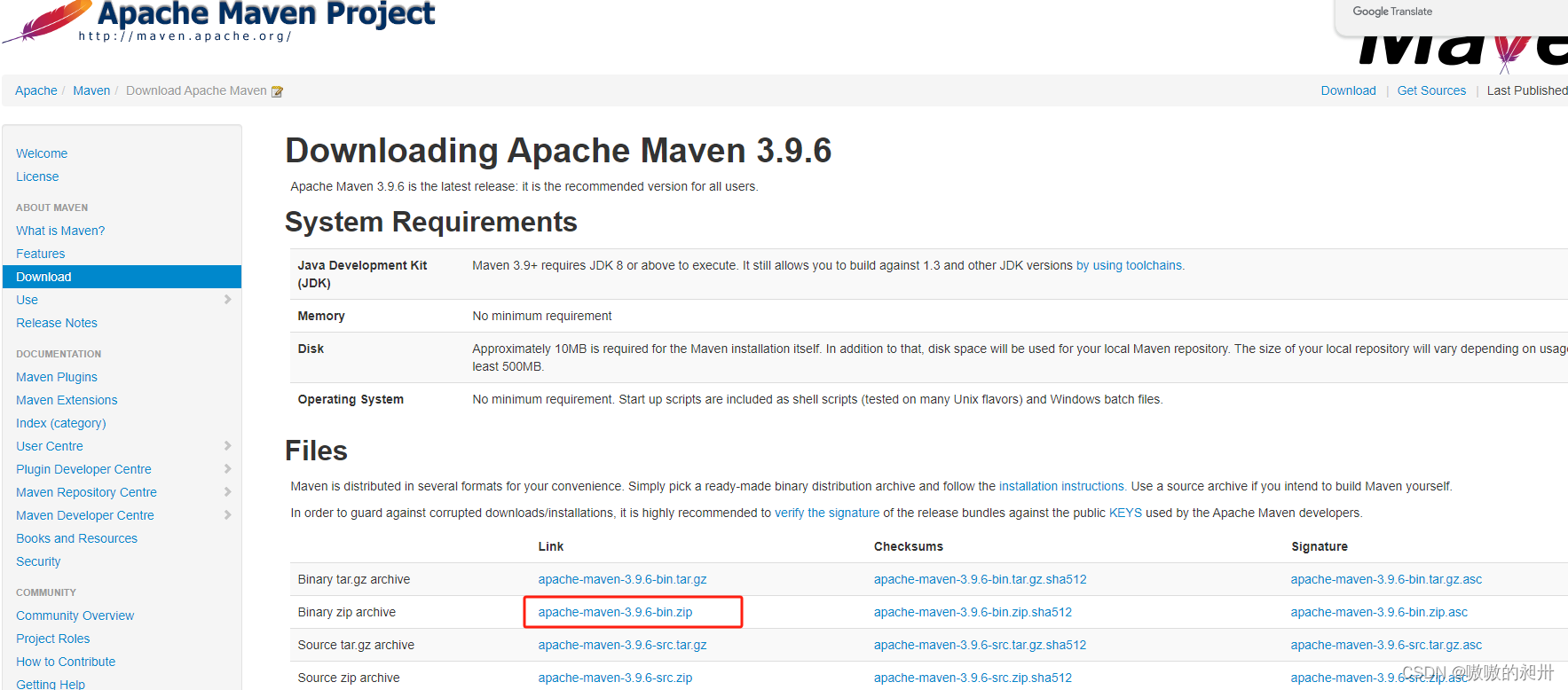
Task: Download apache-maven-3.9.6-bin.tar.gz
Action: click(622, 579)
